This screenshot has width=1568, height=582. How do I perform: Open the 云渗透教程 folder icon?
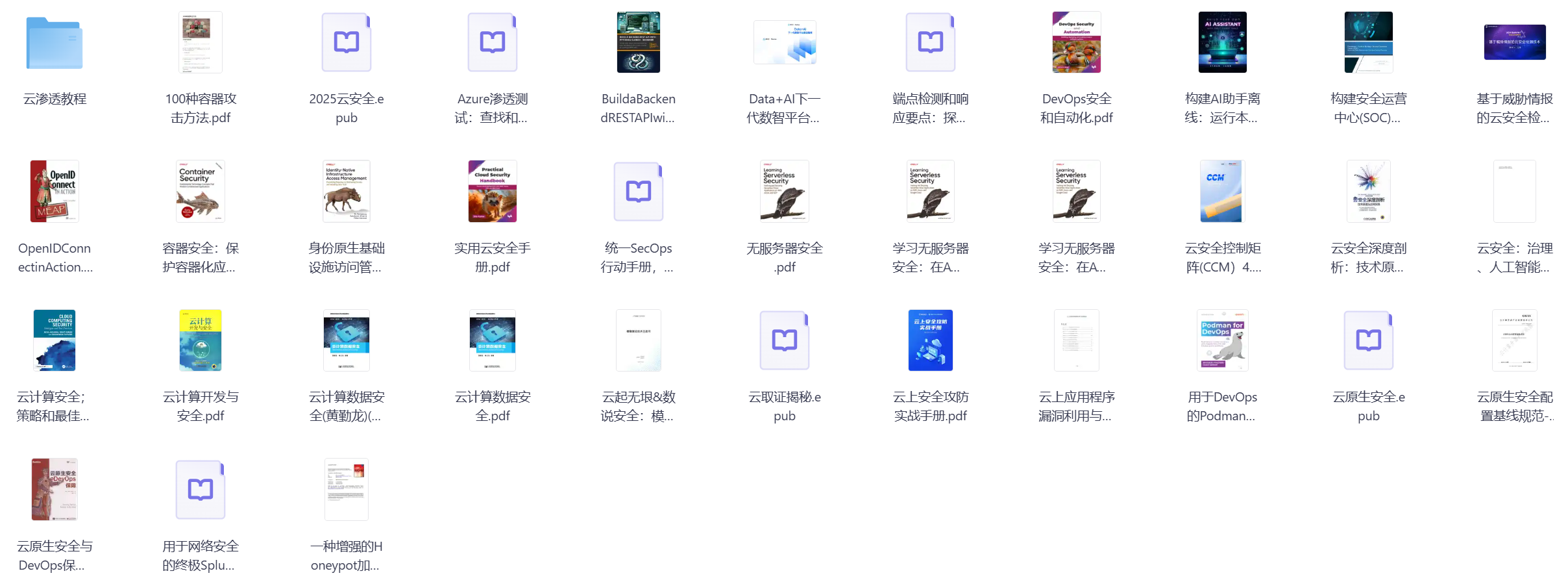tap(55, 42)
